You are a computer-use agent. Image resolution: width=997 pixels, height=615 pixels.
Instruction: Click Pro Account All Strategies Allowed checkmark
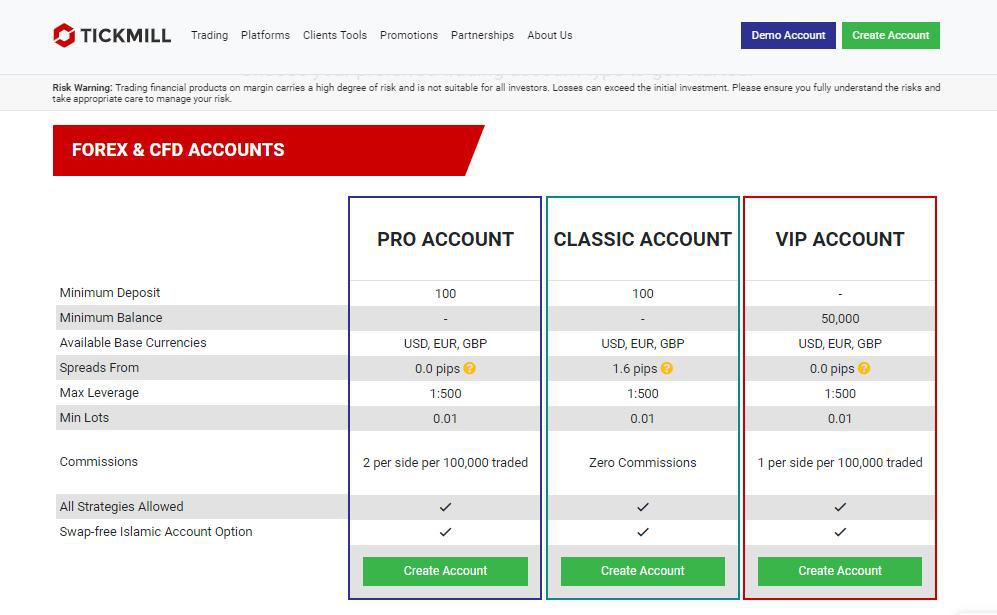pyautogui.click(x=445, y=507)
